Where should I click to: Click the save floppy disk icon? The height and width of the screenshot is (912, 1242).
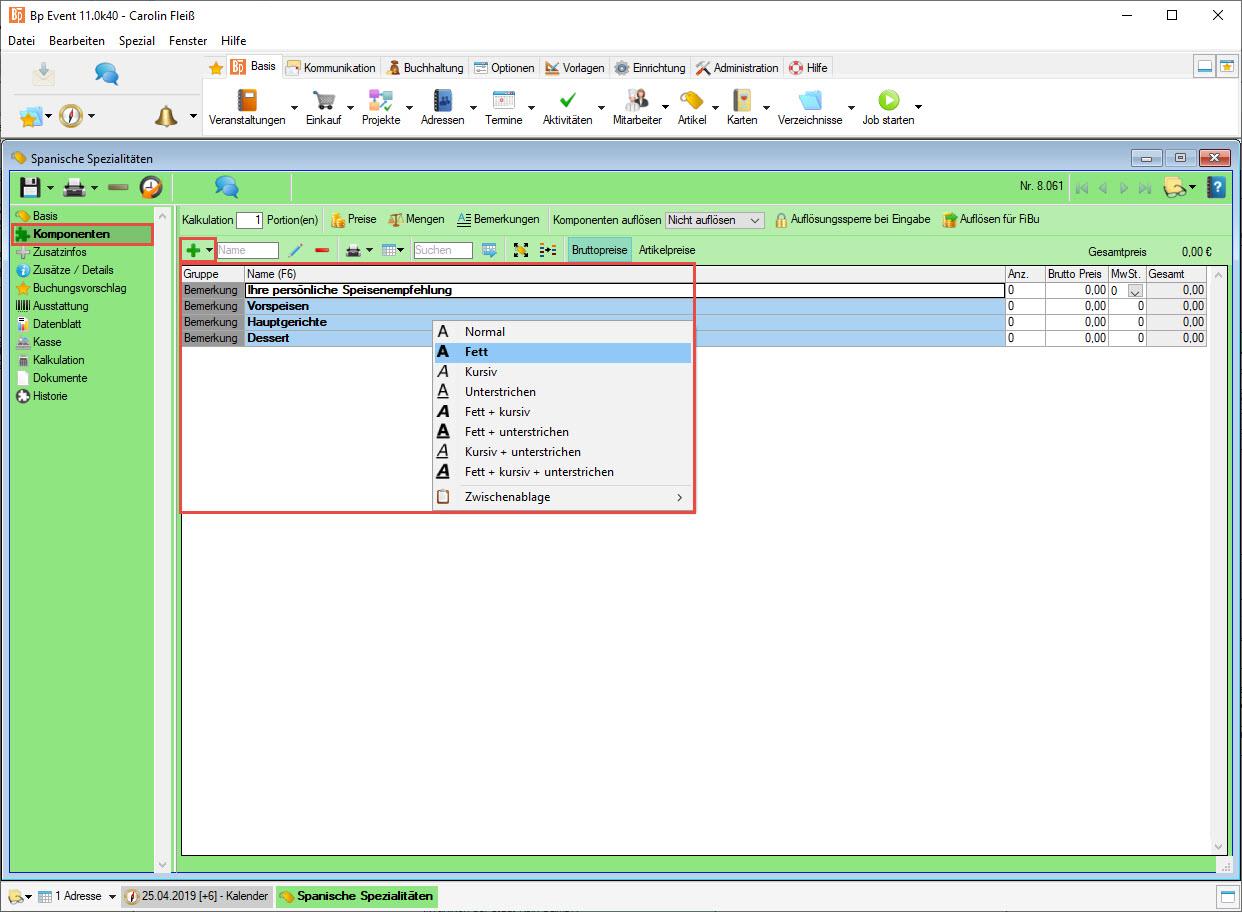click(x=30, y=187)
